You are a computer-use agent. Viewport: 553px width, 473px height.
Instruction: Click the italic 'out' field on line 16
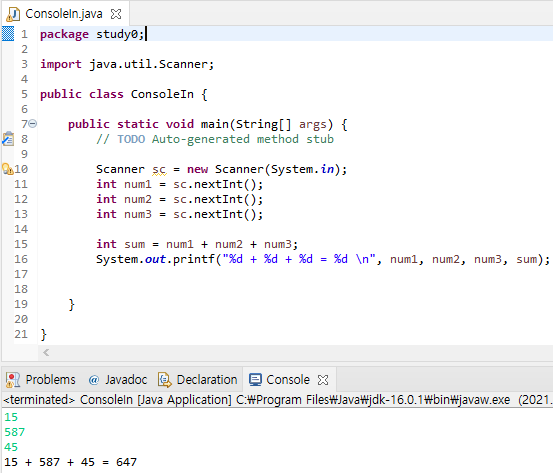pyautogui.click(x=155, y=259)
